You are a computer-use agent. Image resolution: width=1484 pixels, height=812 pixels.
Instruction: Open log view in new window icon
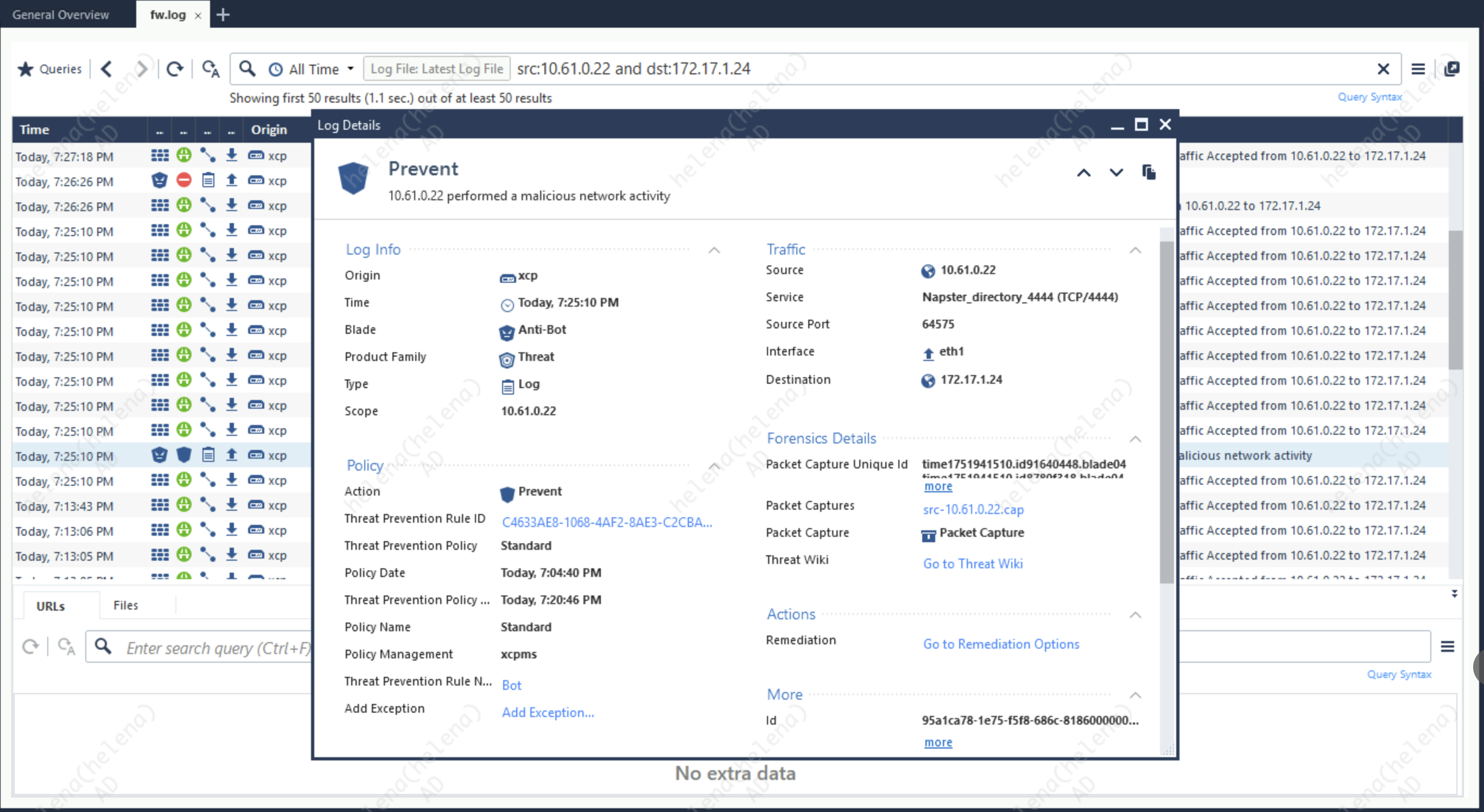pos(1452,69)
